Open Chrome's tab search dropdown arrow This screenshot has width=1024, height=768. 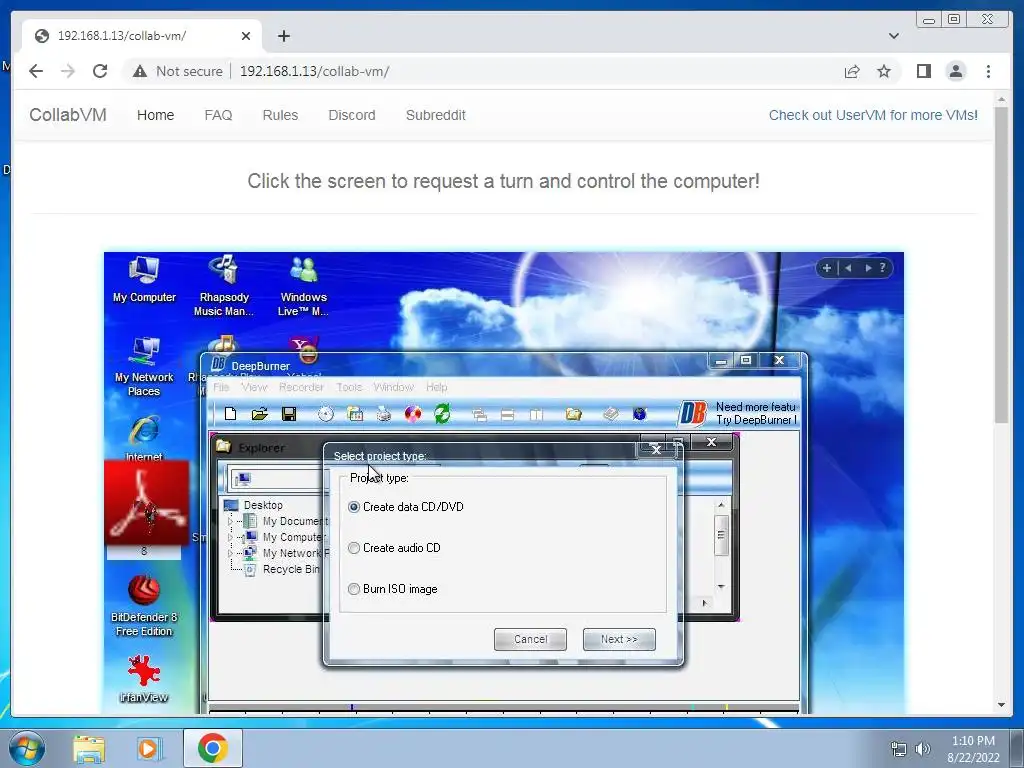pos(893,36)
